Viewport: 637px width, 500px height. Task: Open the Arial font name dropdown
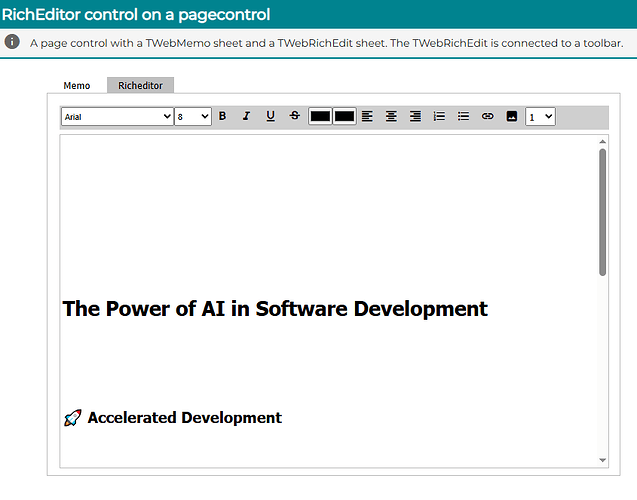point(117,116)
